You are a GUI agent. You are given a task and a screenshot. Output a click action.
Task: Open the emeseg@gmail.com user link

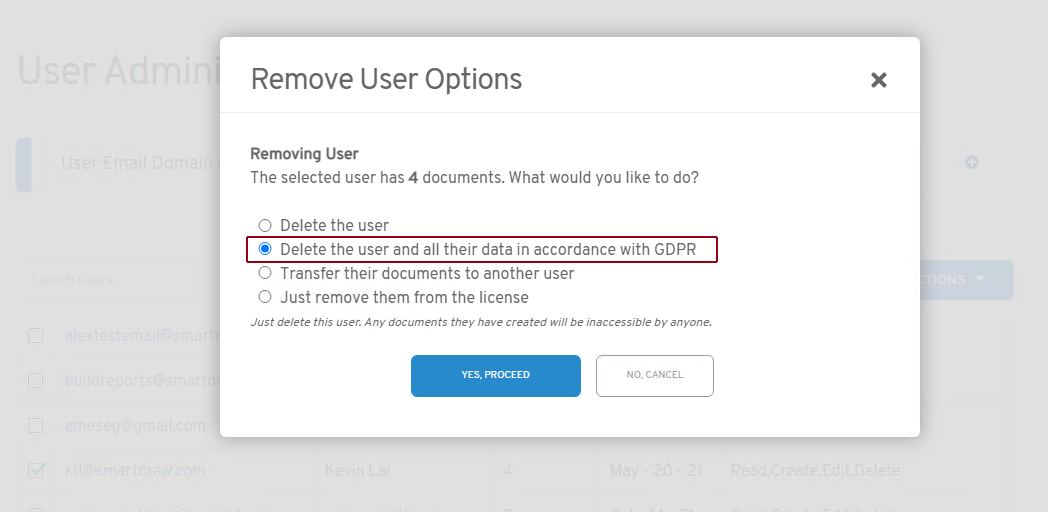point(135,425)
